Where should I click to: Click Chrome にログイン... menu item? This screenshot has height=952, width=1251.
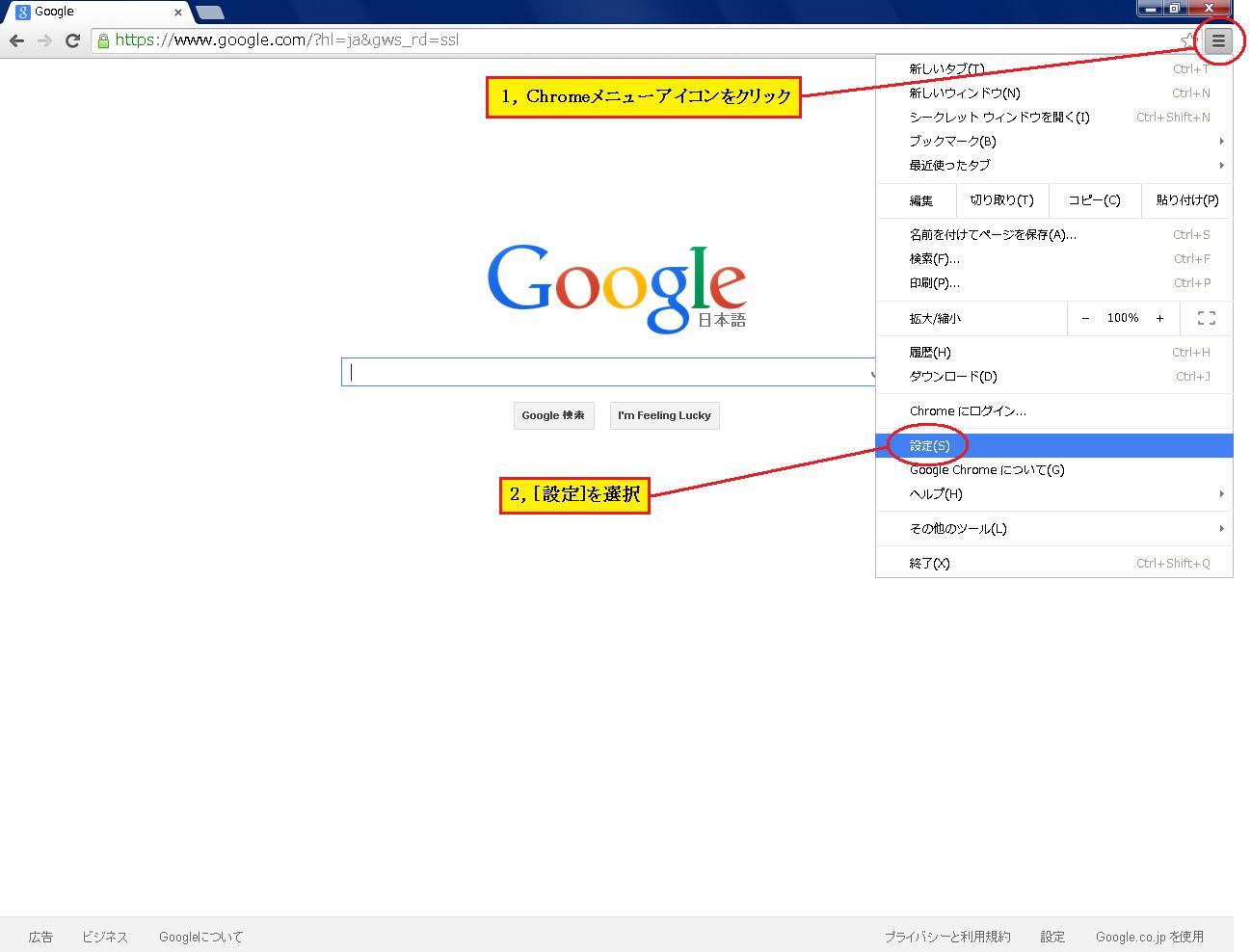click(1054, 411)
